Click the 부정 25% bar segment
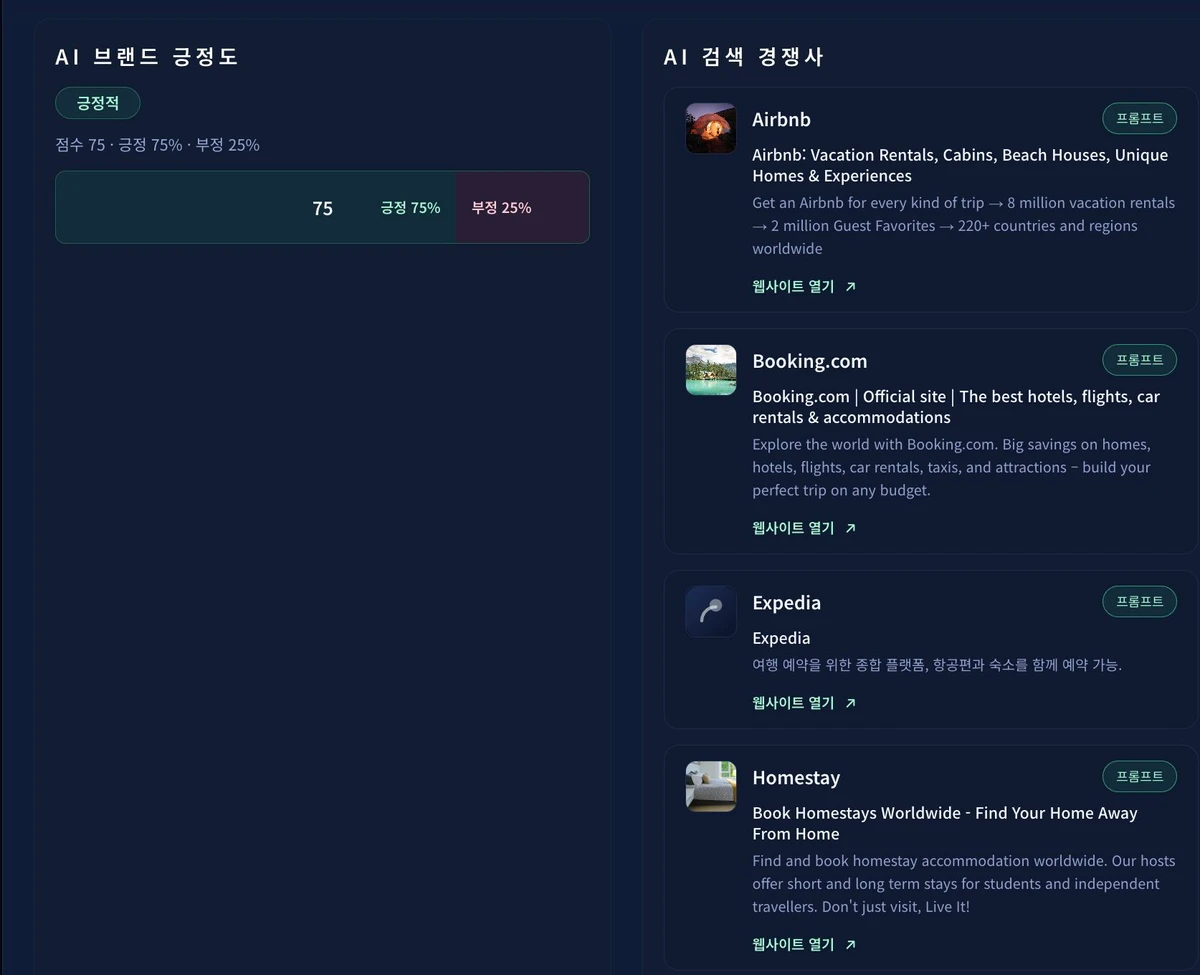The image size is (1200, 975). pyautogui.click(x=522, y=208)
